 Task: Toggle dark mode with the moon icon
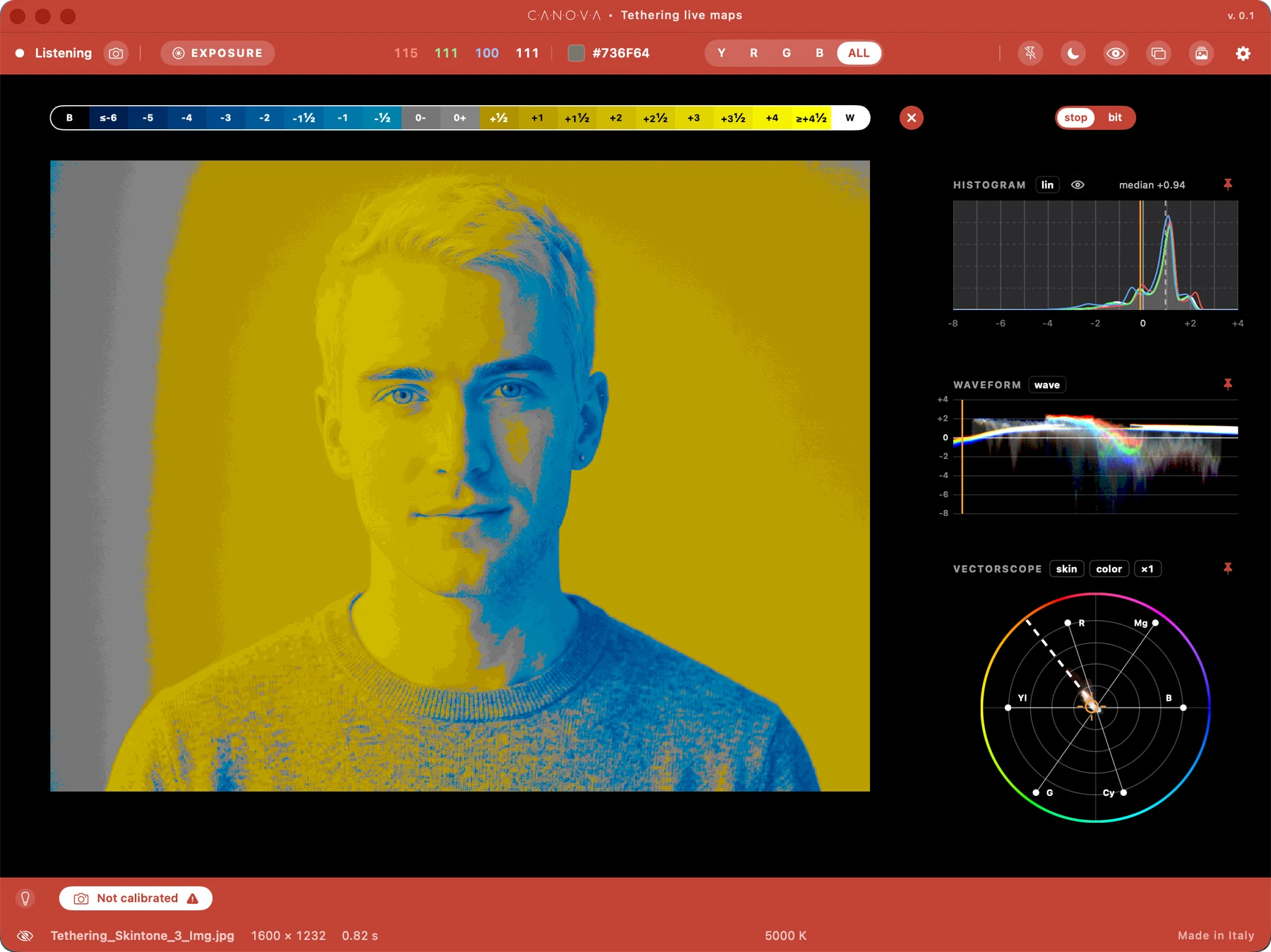pyautogui.click(x=1073, y=53)
